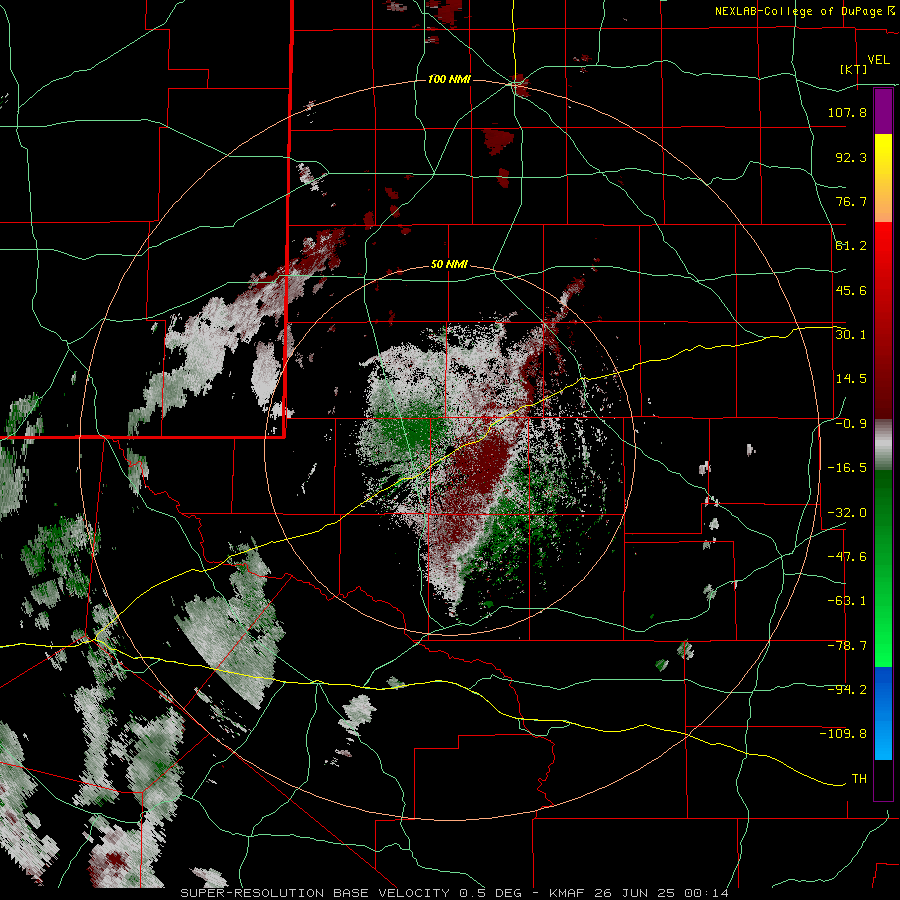The width and height of the screenshot is (900, 900).
Task: Pick the purple segment of the velocity scale
Action: (883, 111)
